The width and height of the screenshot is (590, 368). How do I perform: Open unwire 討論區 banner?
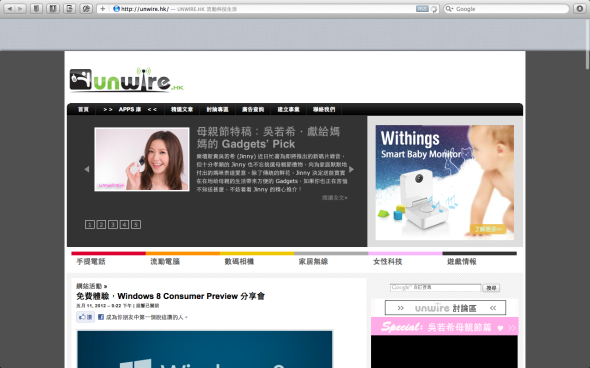pos(445,308)
